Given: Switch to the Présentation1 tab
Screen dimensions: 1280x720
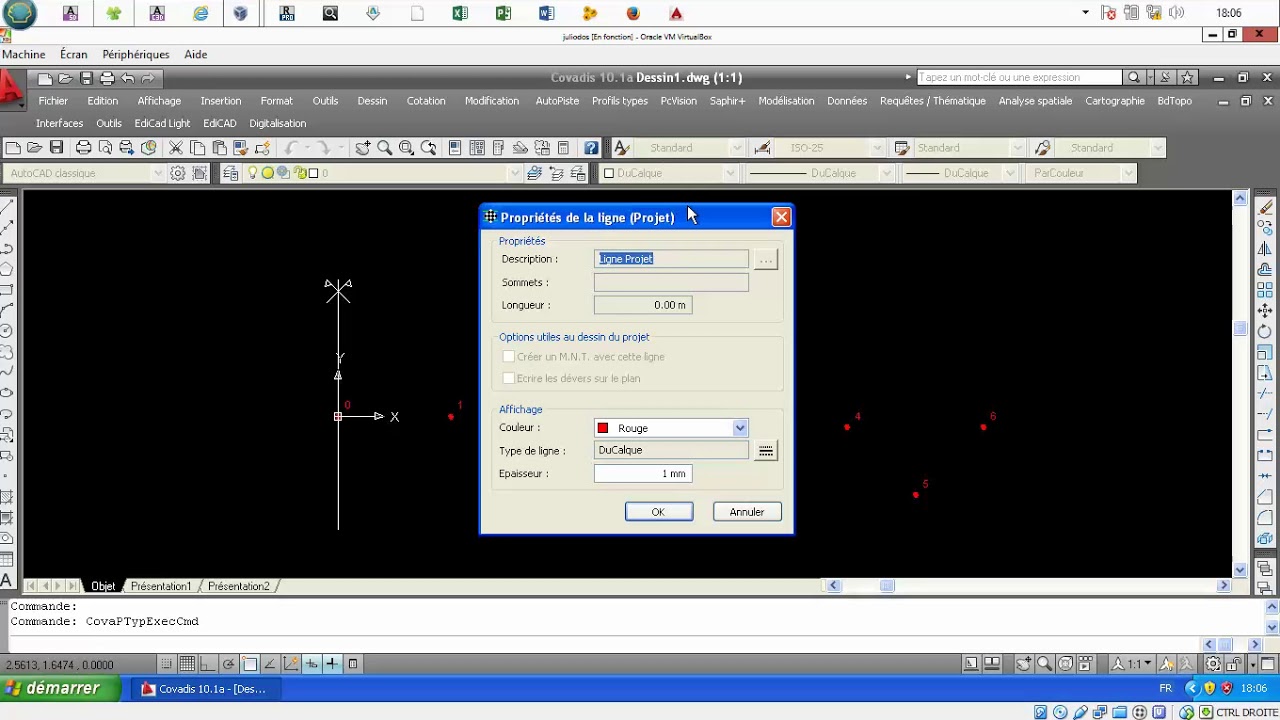Looking at the screenshot, I should coord(160,586).
